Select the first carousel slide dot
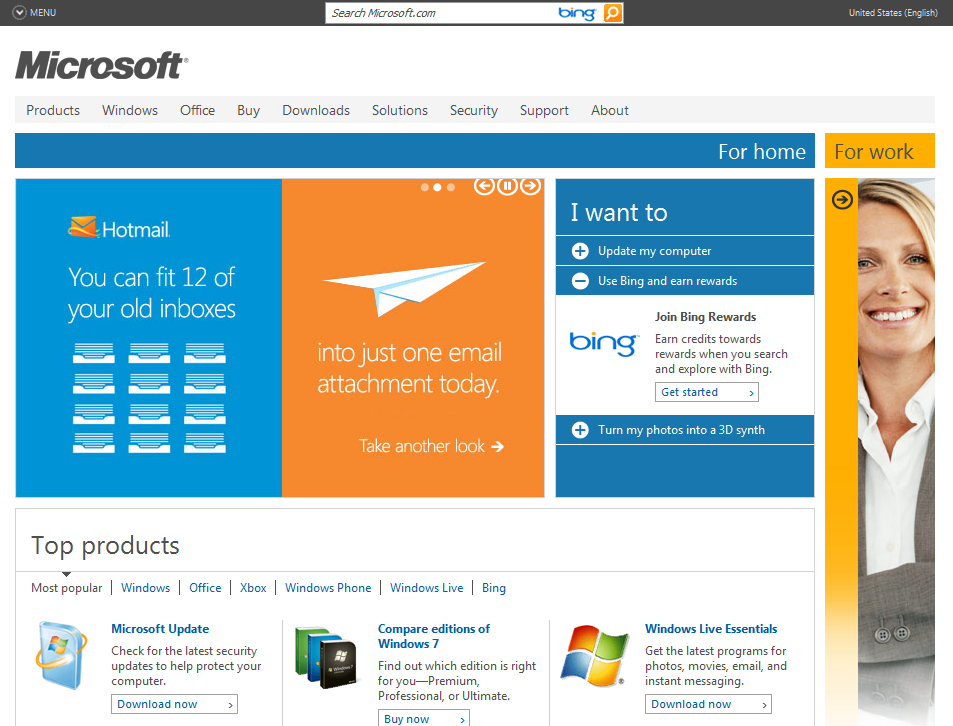 click(x=425, y=187)
